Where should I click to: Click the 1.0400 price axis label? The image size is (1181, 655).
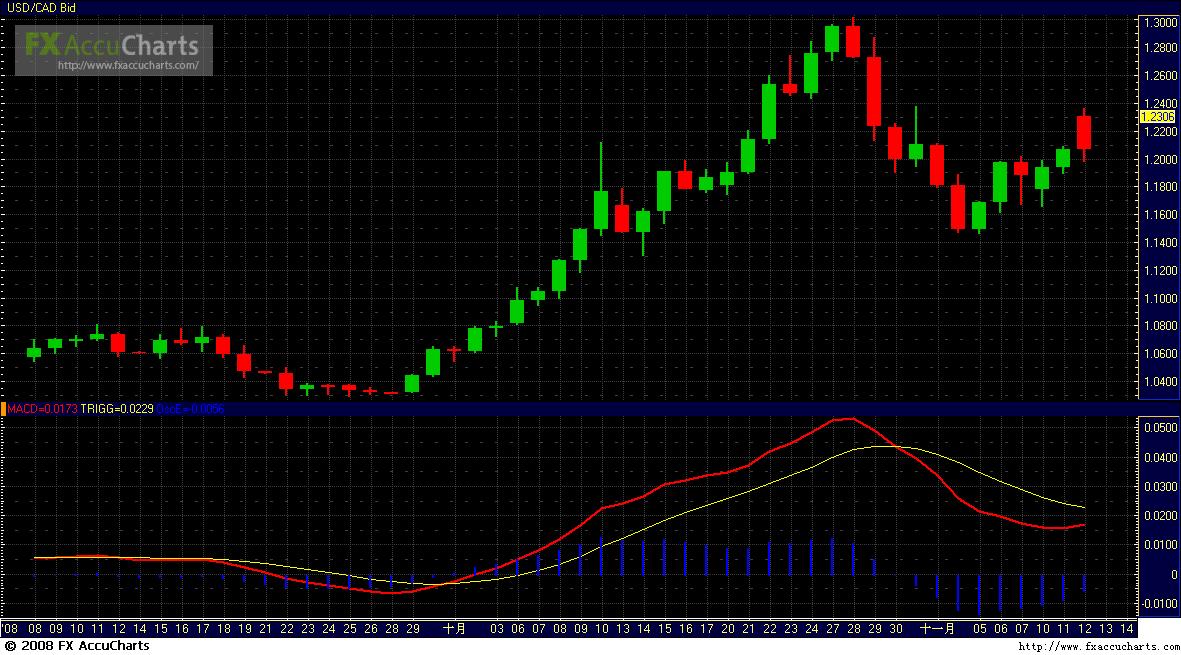point(1160,382)
